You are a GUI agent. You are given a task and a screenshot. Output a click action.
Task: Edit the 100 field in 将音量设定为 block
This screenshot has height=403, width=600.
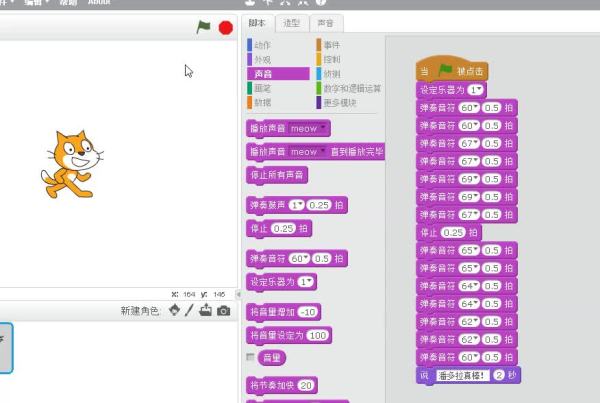click(318, 336)
